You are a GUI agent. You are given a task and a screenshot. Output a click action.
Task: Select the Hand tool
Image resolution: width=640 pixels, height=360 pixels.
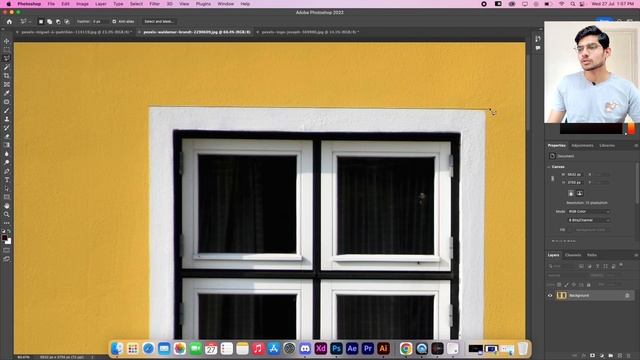(x=7, y=206)
